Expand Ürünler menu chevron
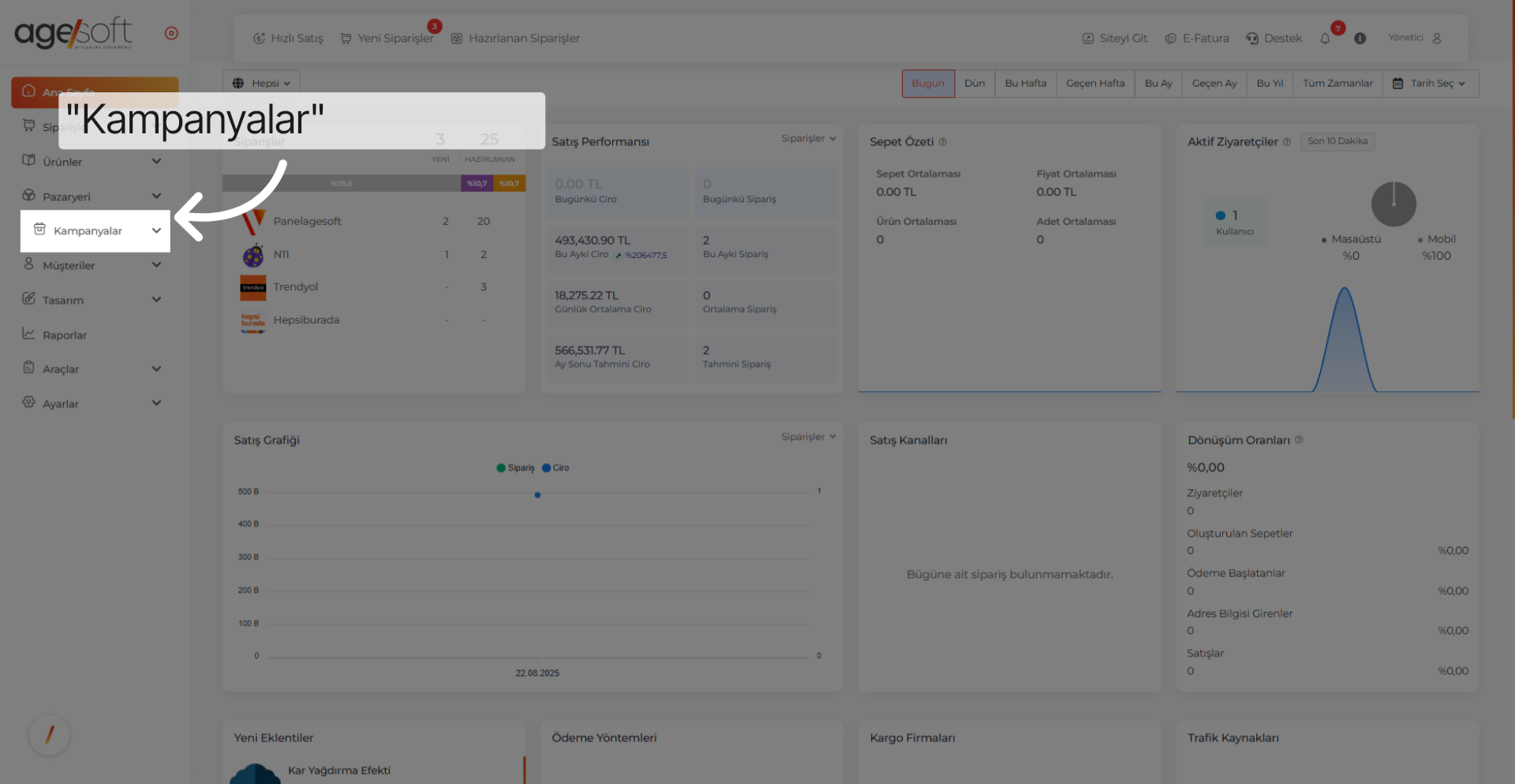Image resolution: width=1515 pixels, height=784 pixels. pyautogui.click(x=156, y=161)
